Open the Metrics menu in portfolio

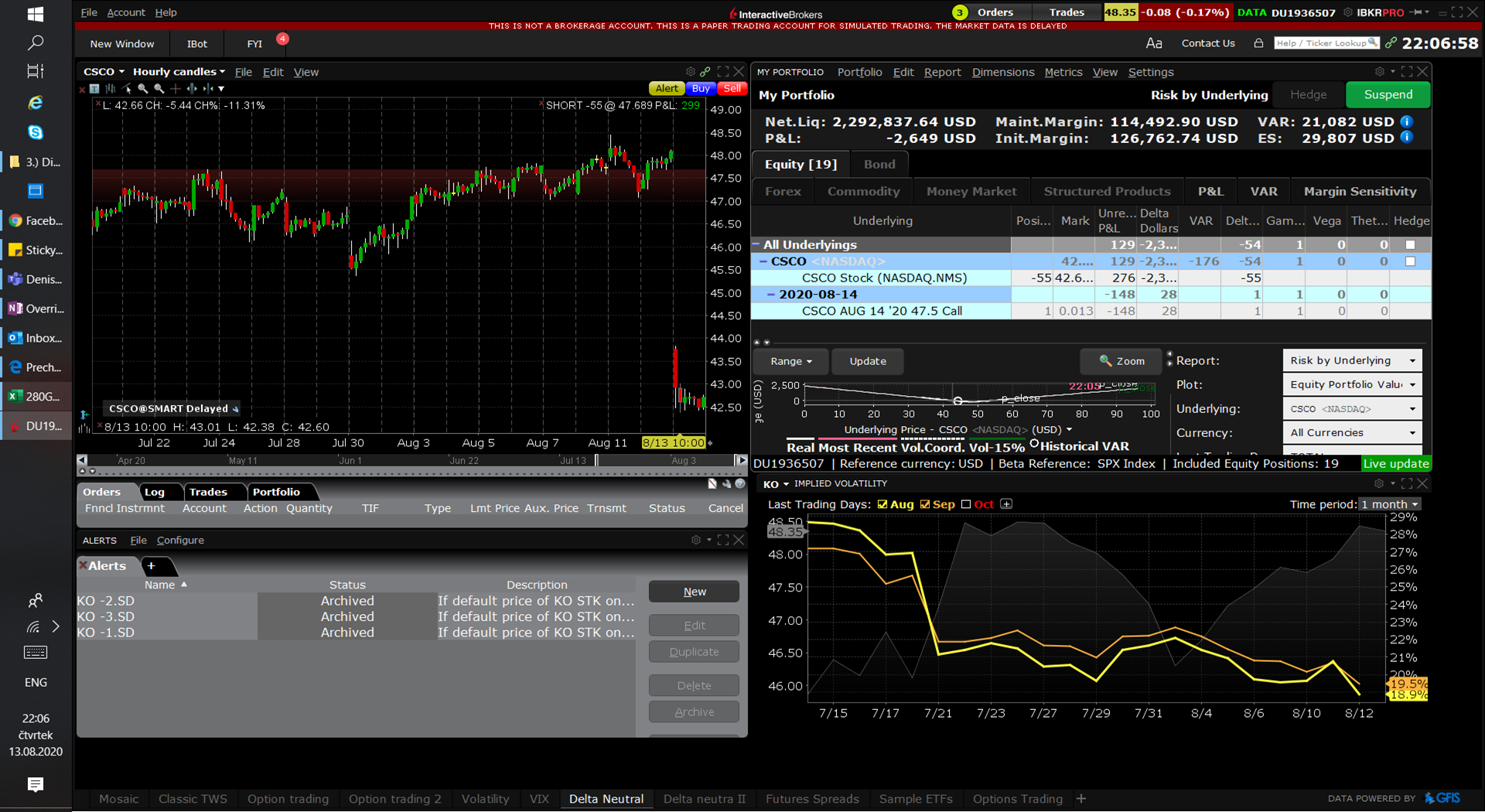1063,72
